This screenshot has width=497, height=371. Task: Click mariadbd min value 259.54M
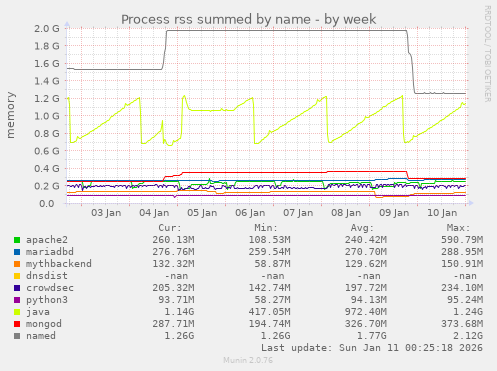click(x=269, y=252)
